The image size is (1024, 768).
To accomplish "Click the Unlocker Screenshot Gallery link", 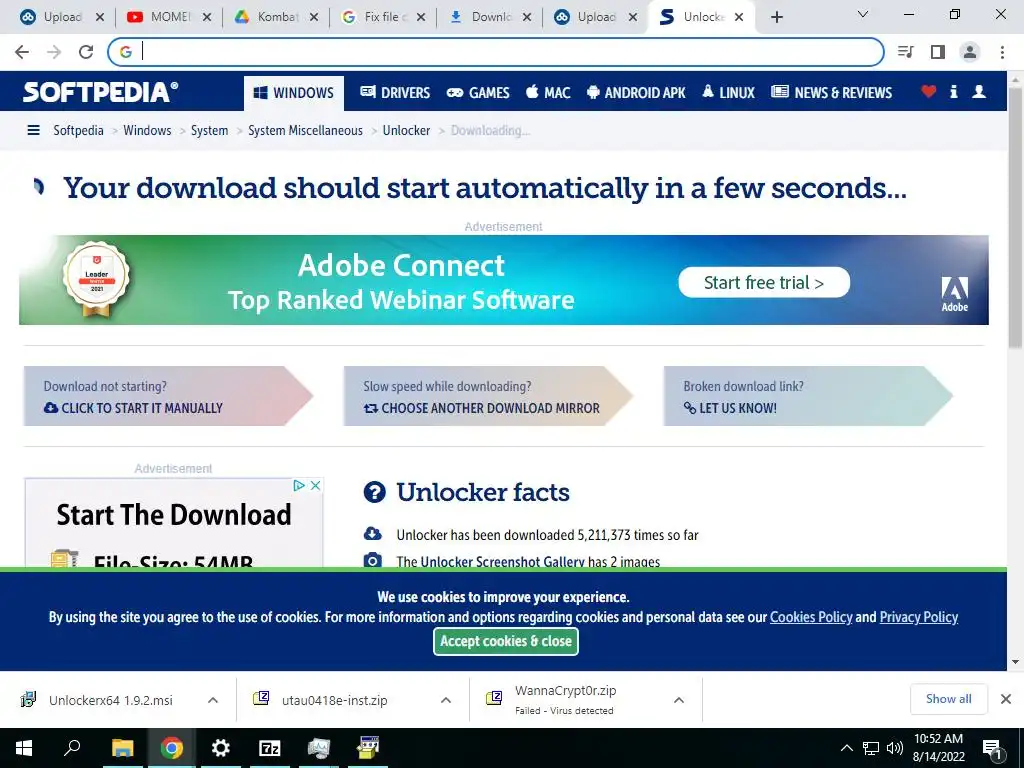I will pos(502,562).
